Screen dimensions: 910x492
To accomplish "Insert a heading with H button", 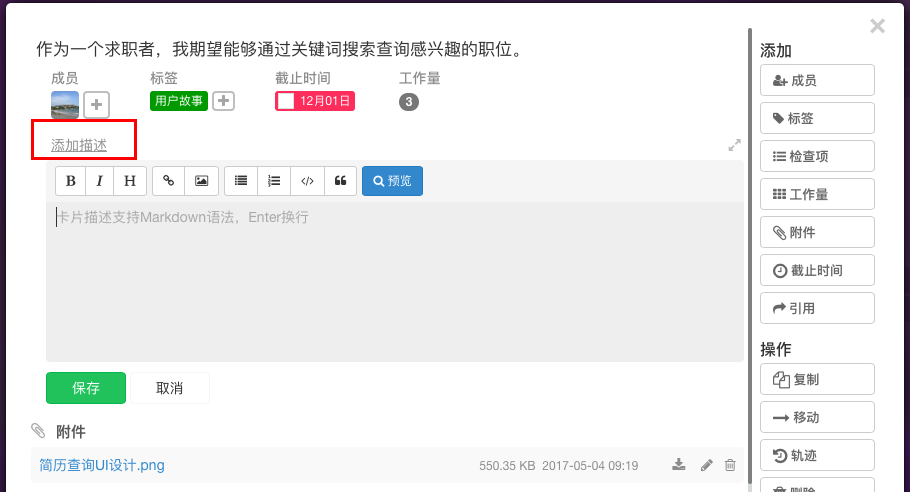I will tap(130, 181).
